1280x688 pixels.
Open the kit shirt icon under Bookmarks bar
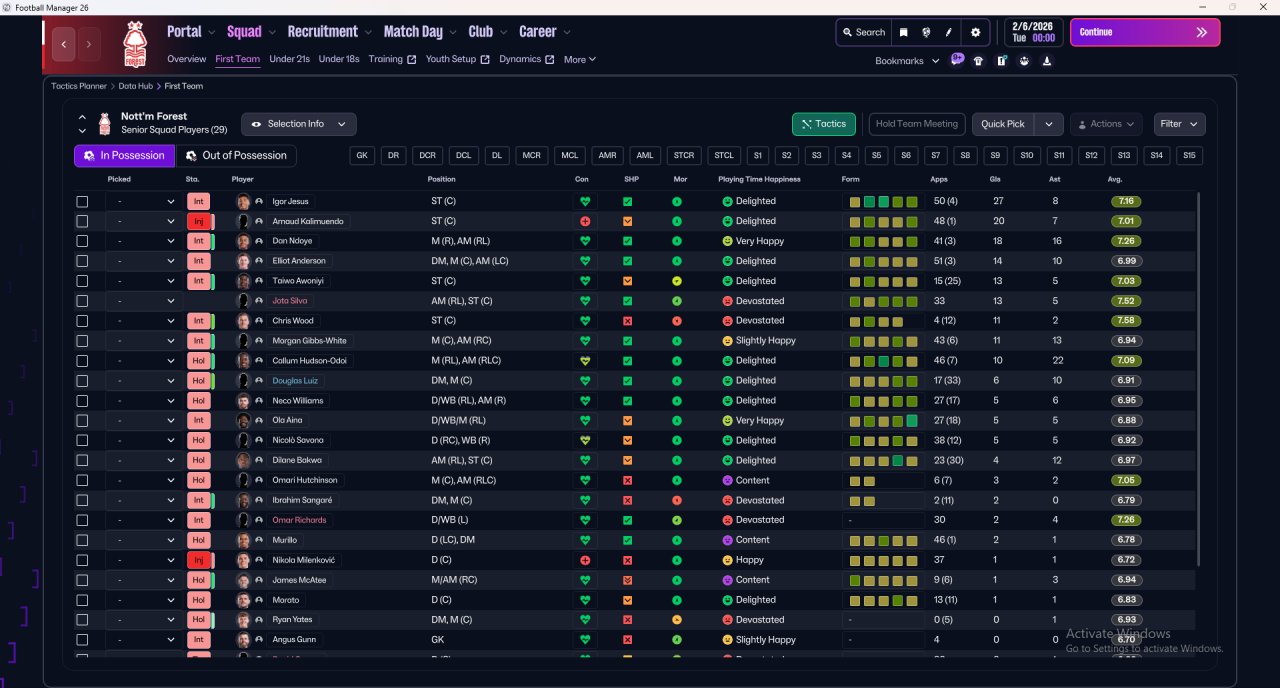click(978, 61)
